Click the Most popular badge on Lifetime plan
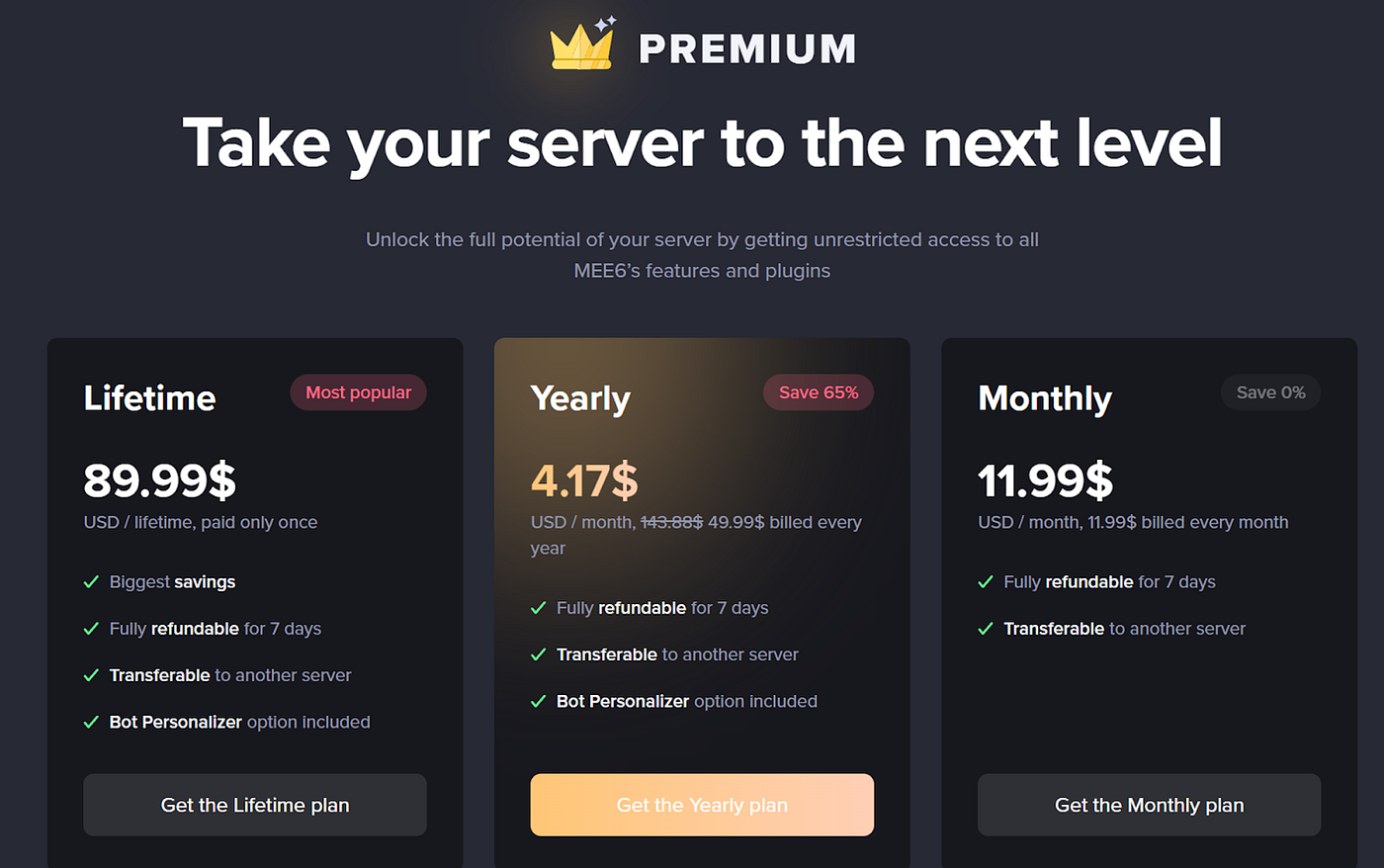Viewport: 1384px width, 868px height. pyautogui.click(x=358, y=392)
